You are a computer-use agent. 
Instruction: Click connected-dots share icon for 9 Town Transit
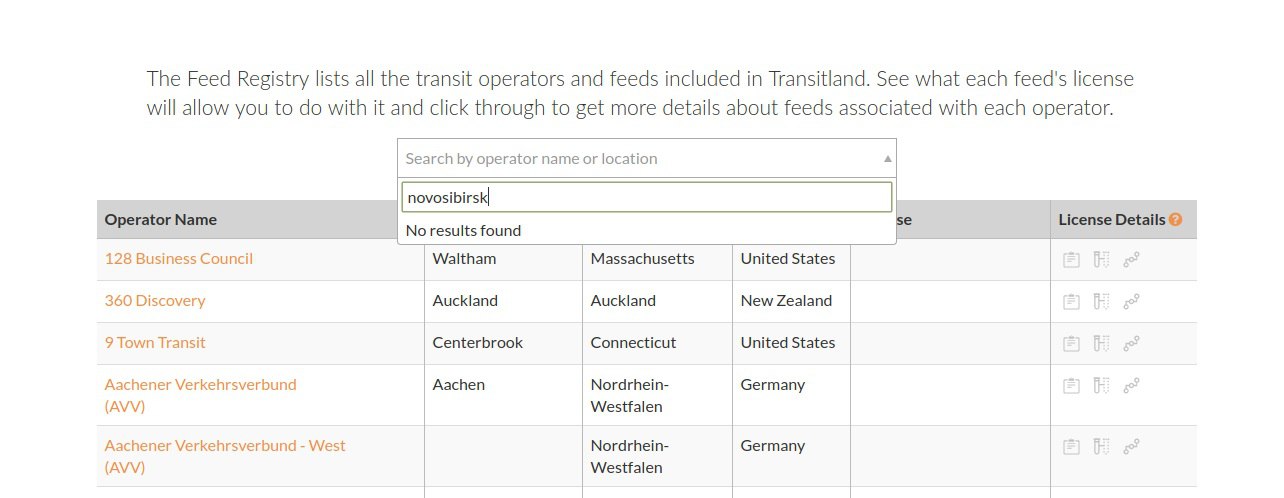pos(1132,343)
